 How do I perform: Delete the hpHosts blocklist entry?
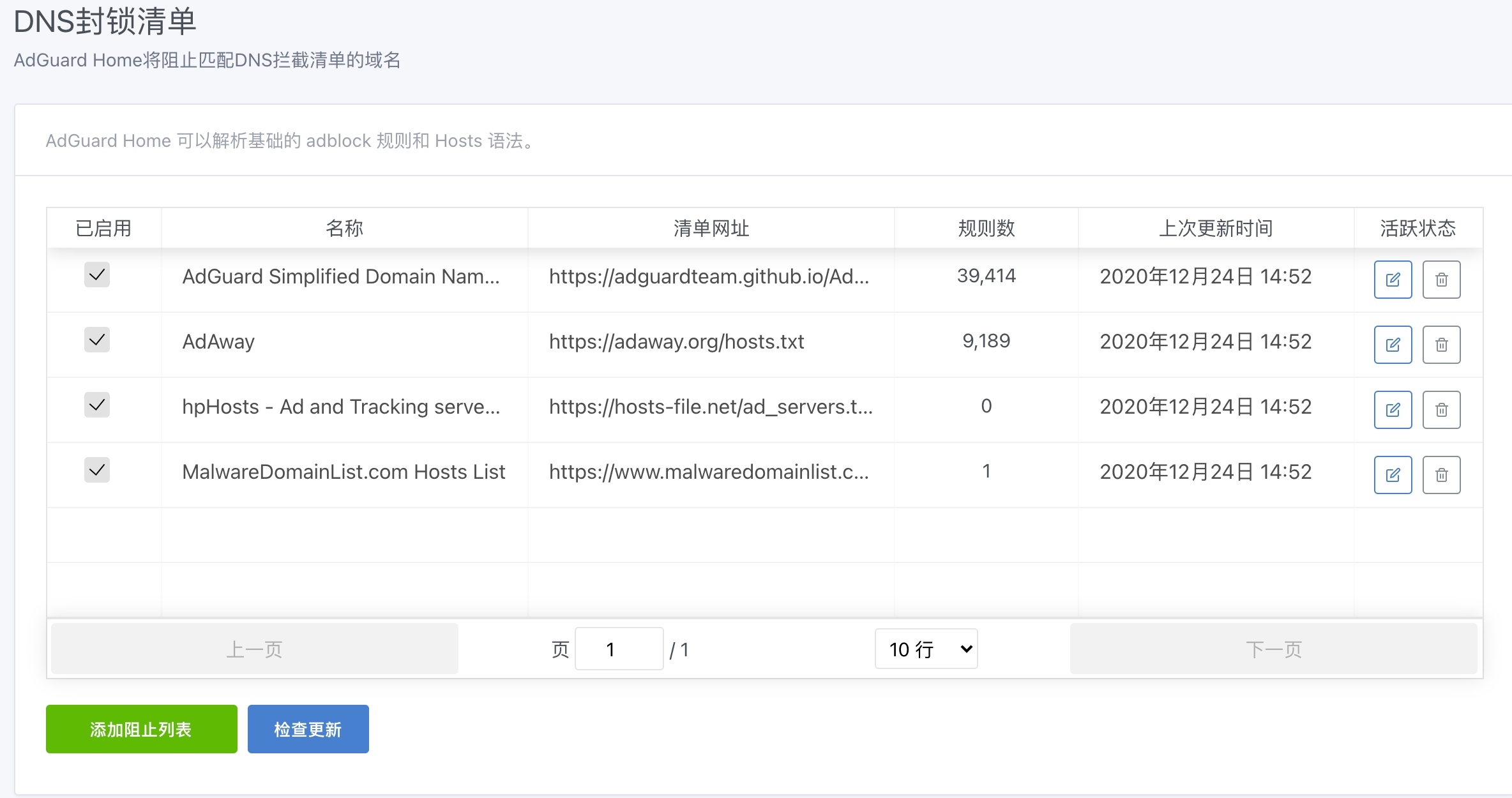[1441, 410]
